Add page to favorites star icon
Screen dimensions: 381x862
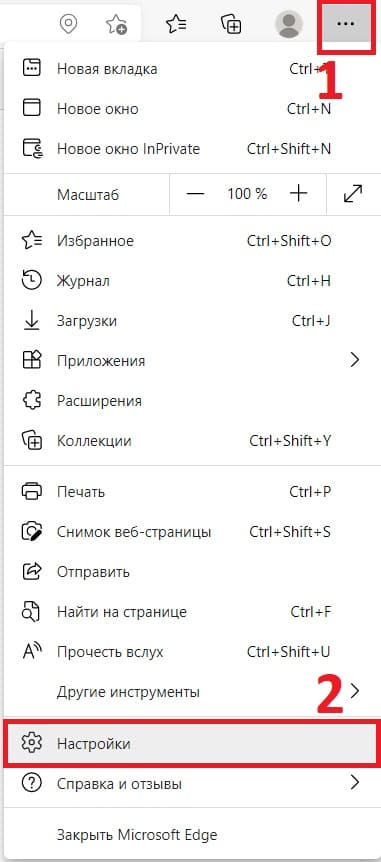116,24
